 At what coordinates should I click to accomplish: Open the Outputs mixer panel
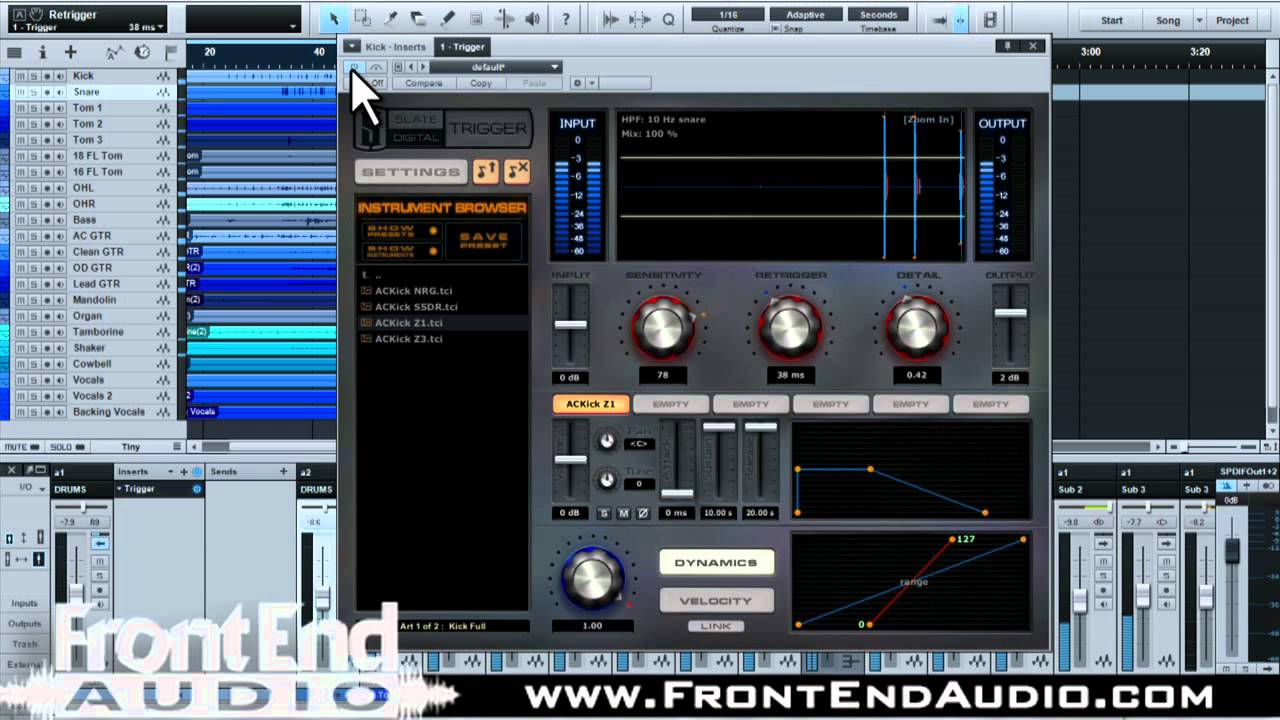pyautogui.click(x=25, y=624)
